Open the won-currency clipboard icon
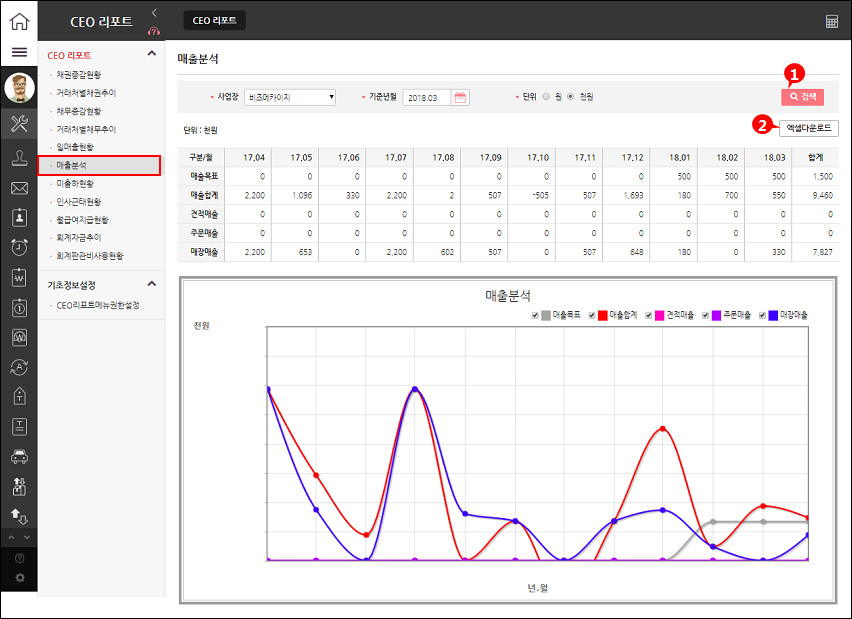The width and height of the screenshot is (852, 619). [x=19, y=278]
